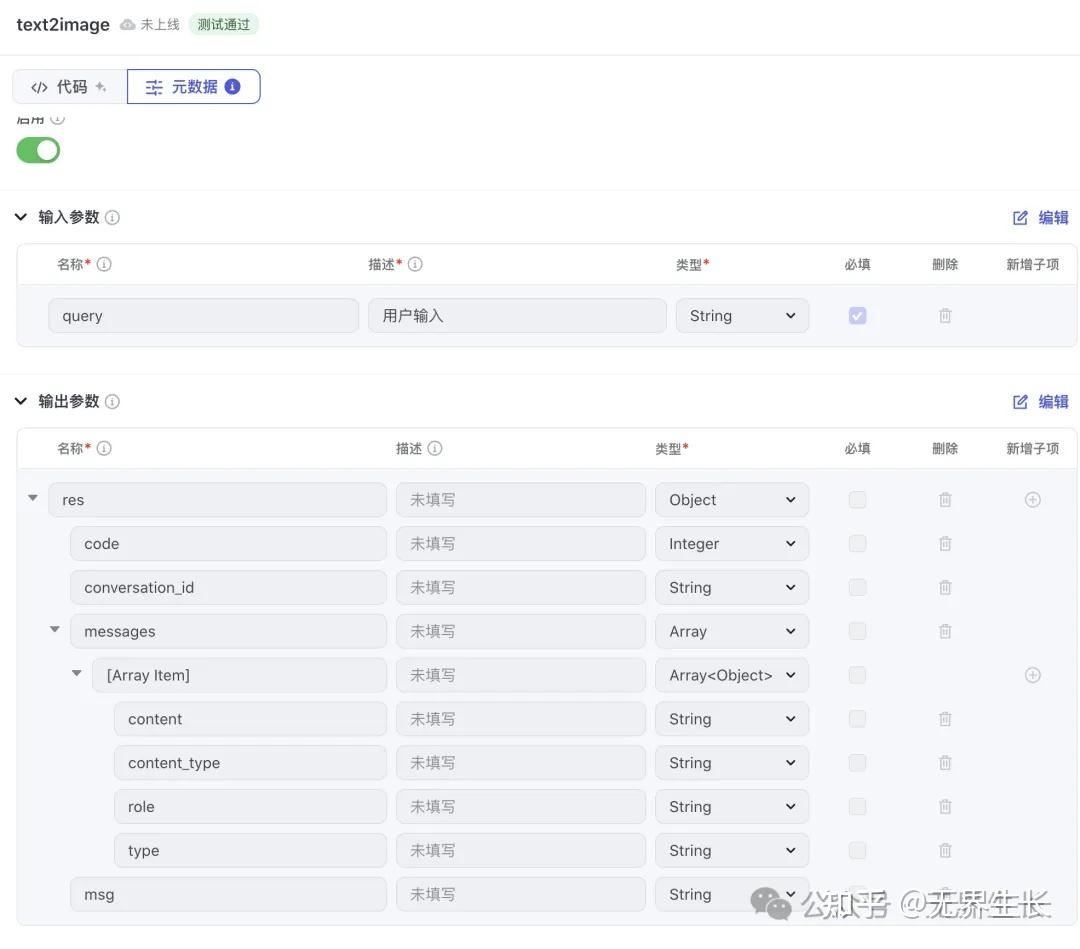
Task: Open Integer type dropdown for code
Action: (731, 543)
